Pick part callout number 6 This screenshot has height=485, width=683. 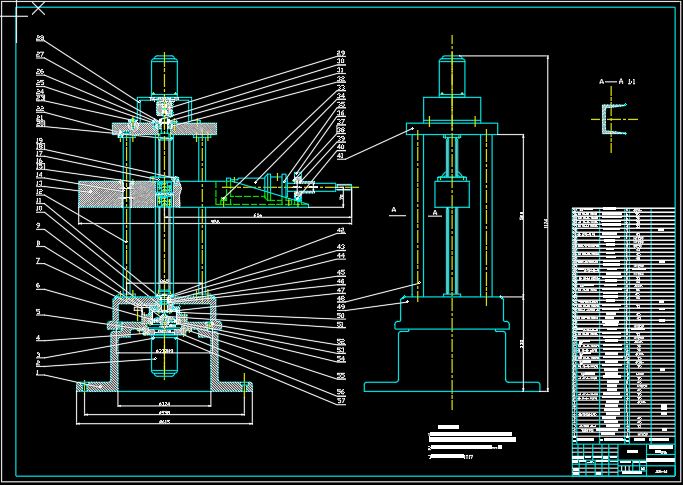pos(38,285)
